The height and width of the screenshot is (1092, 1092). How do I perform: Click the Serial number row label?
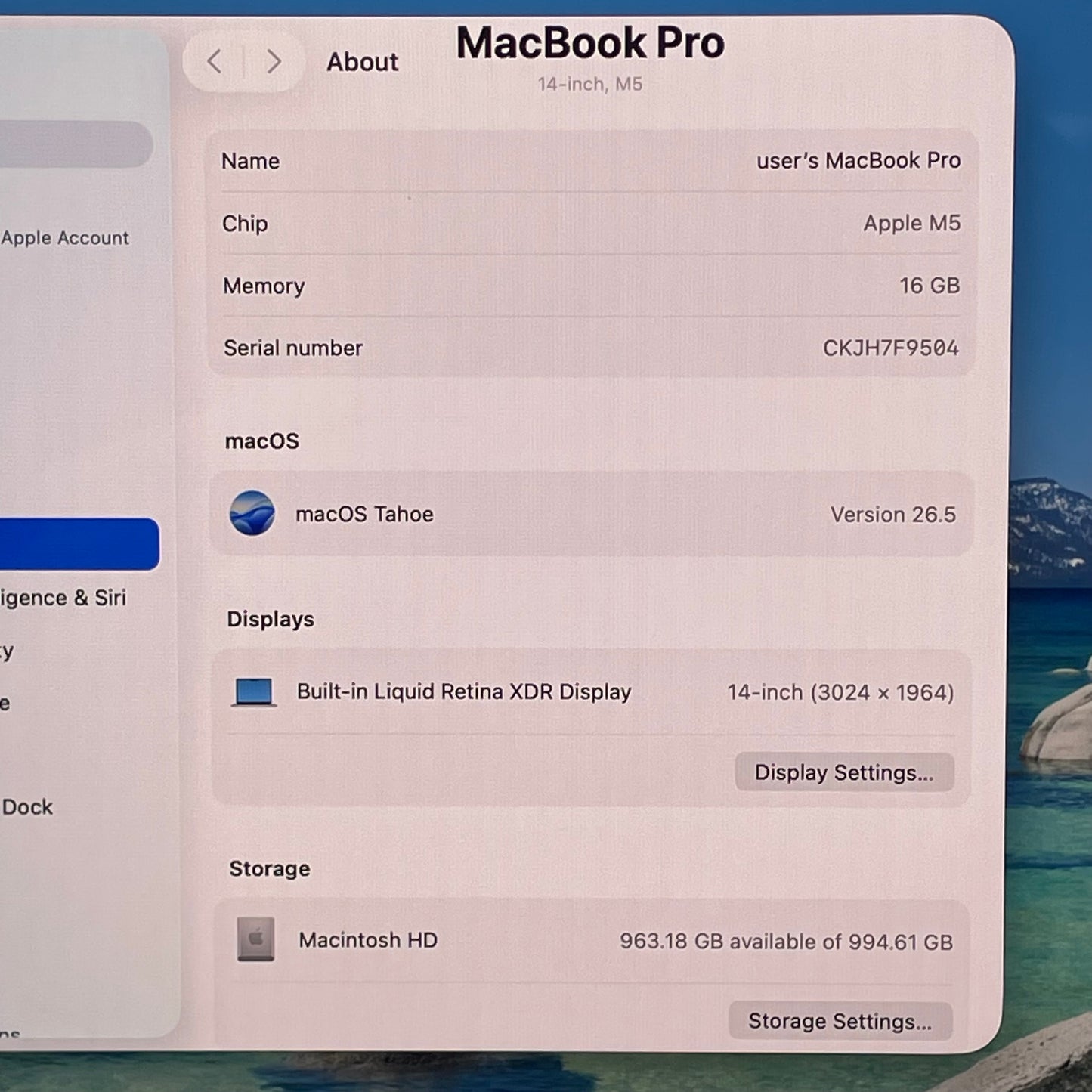click(x=293, y=348)
